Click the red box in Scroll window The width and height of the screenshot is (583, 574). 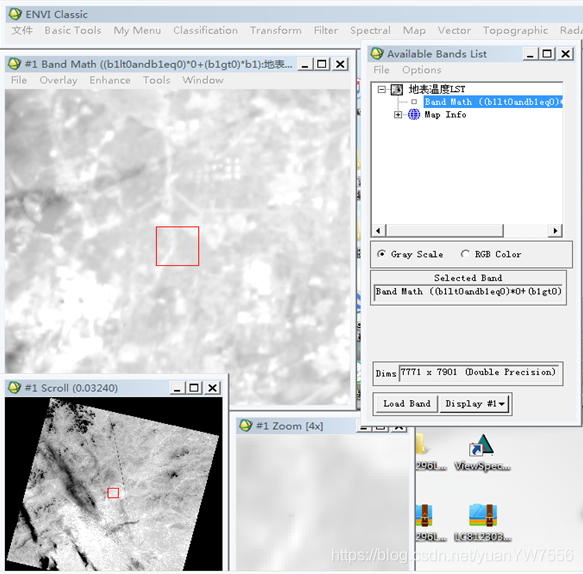pyautogui.click(x=113, y=493)
